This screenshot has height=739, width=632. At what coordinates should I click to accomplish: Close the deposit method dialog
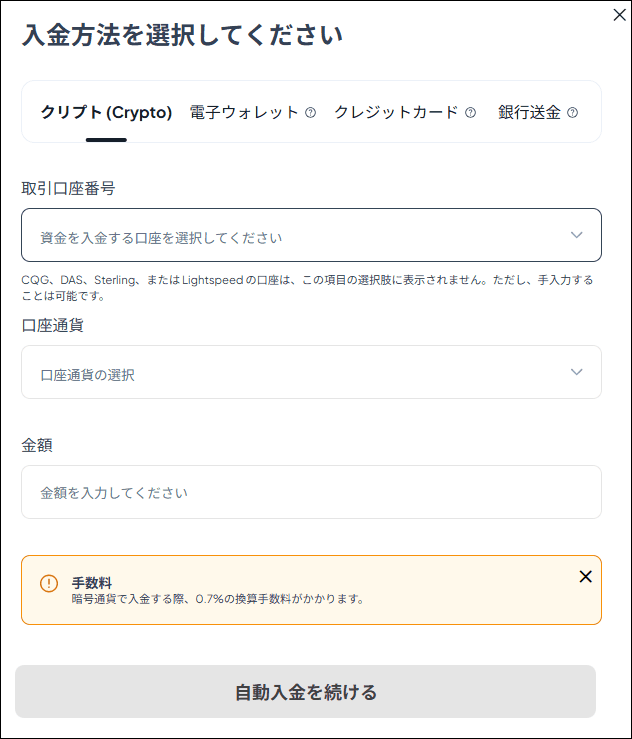tap(619, 15)
